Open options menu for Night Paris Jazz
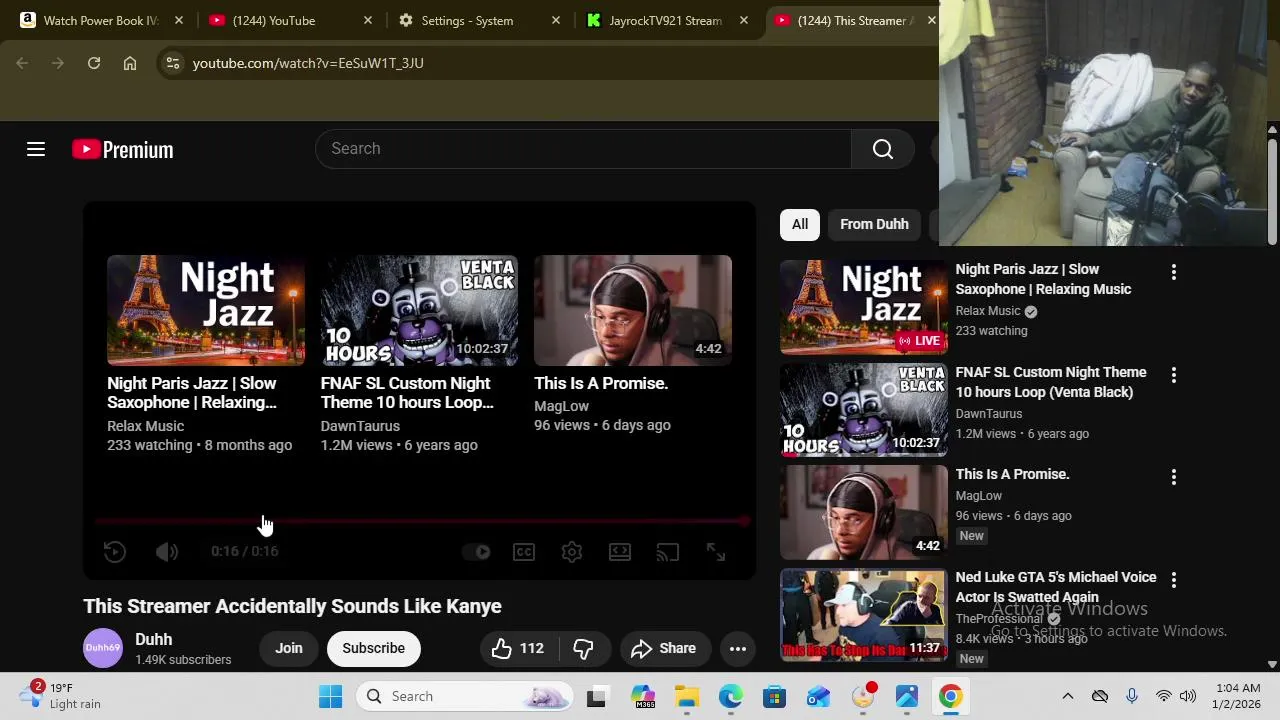Image resolution: width=1280 pixels, height=720 pixels. click(1174, 272)
